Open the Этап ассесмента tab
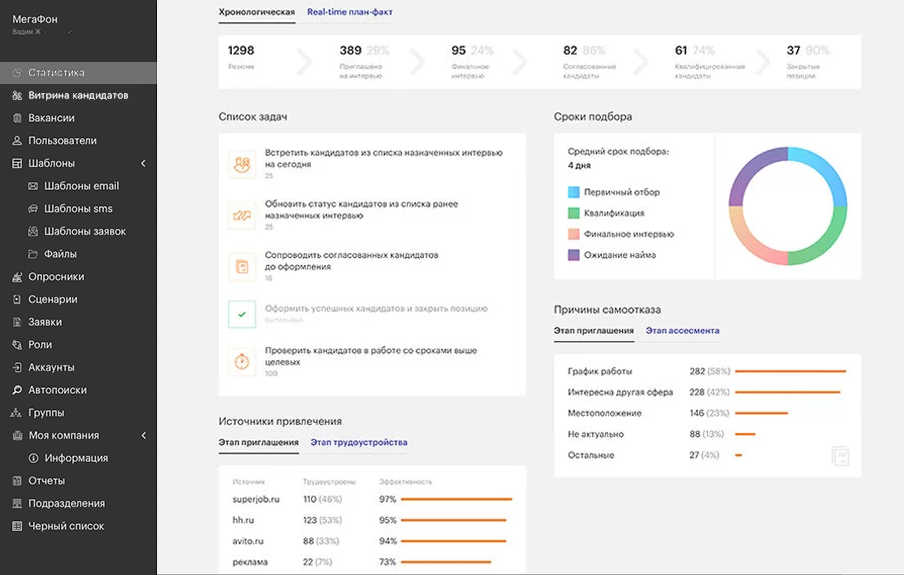Viewport: 904px width, 575px height. click(682, 330)
